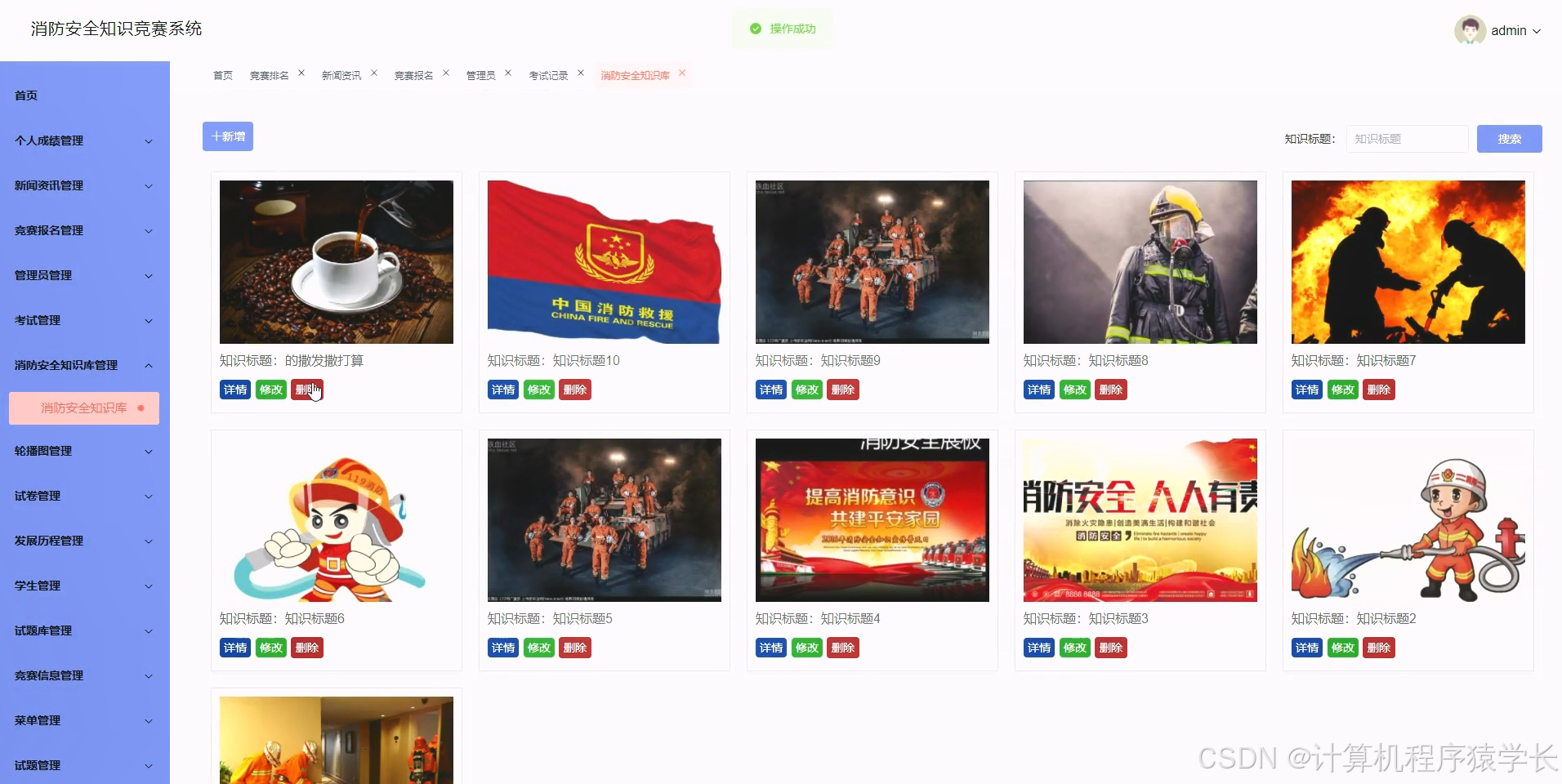This screenshot has width=1562, height=784.
Task: Click 删除 for 知识标题9
Action: tap(843, 390)
